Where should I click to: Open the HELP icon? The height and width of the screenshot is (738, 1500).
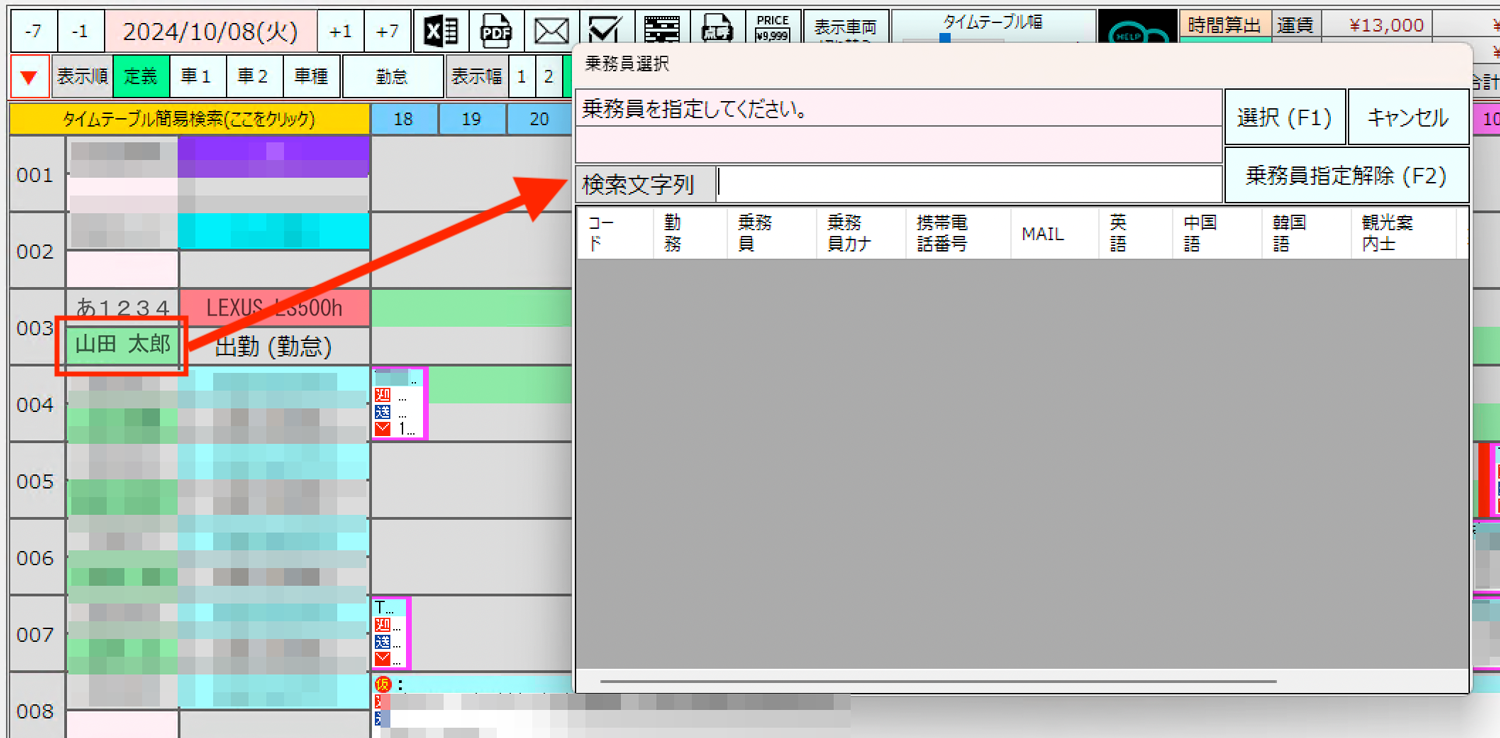coord(1136,29)
